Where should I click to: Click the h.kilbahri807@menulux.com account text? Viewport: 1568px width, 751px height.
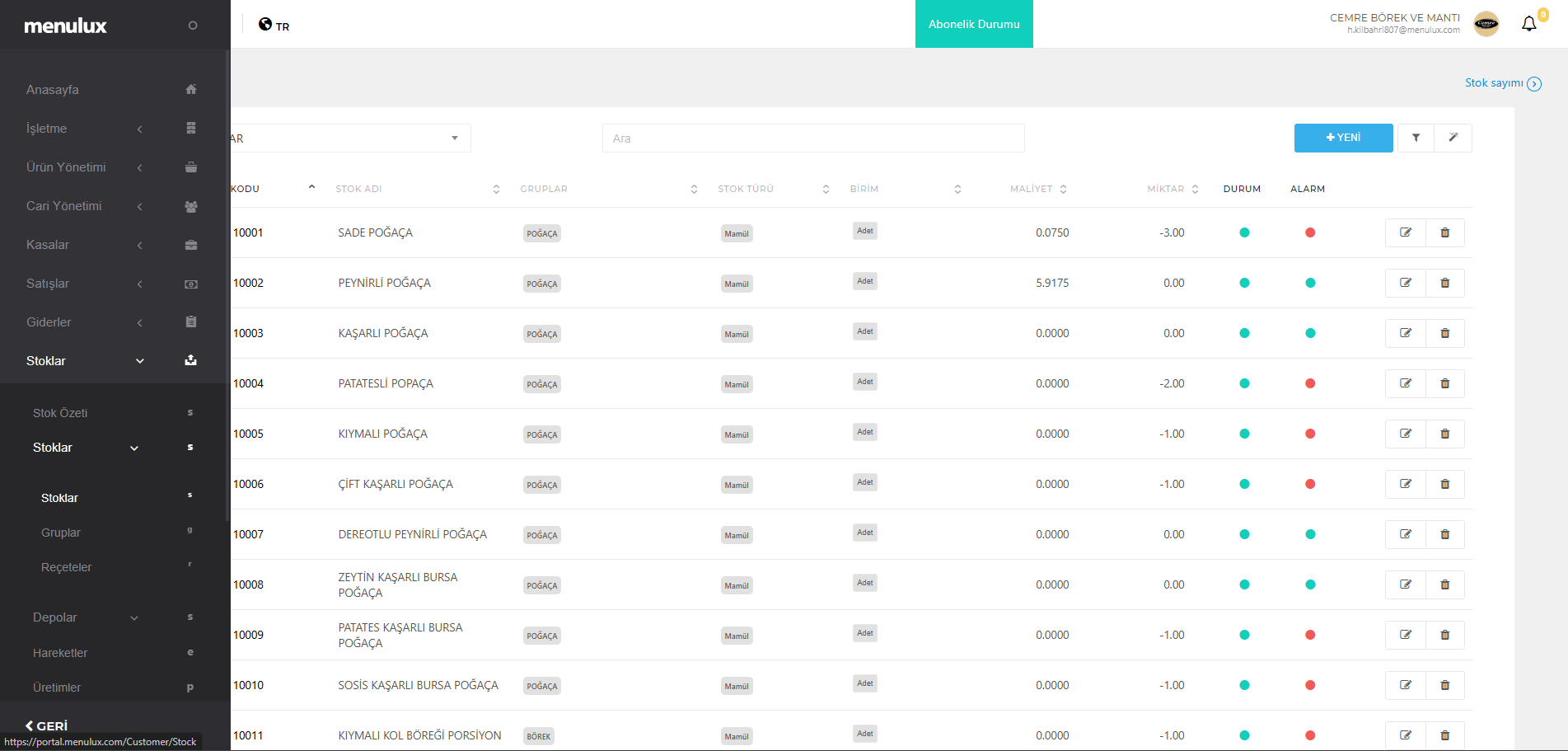point(1403,31)
